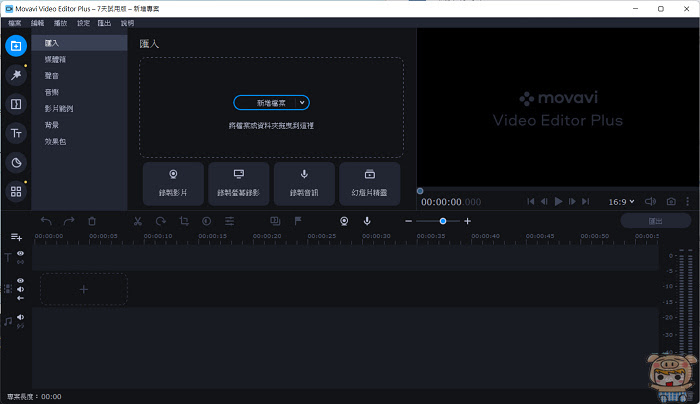Mute the video track speaker
Screen dimensions: 700x404
tap(21, 289)
